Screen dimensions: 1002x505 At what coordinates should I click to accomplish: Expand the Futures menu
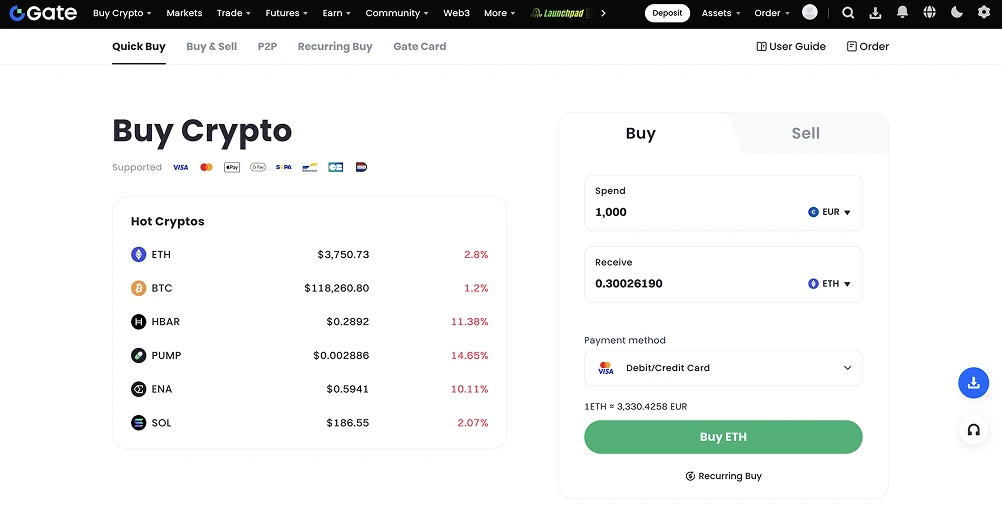[x=286, y=13]
